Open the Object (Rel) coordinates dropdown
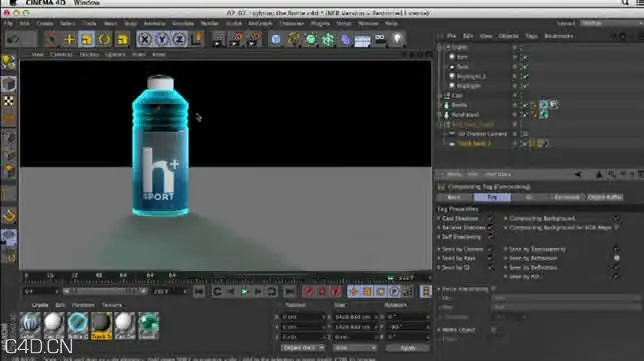Screen dimensions: 644x361 coord(303,348)
